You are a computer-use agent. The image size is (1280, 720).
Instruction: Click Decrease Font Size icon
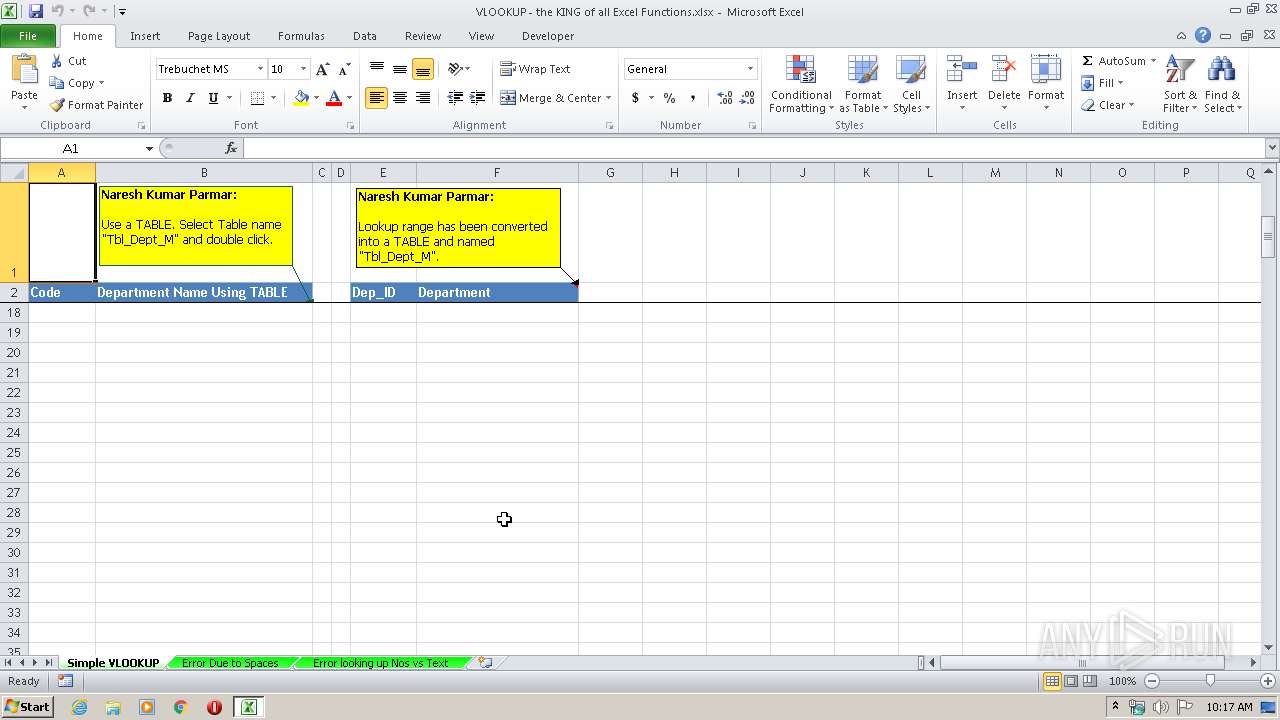point(344,69)
